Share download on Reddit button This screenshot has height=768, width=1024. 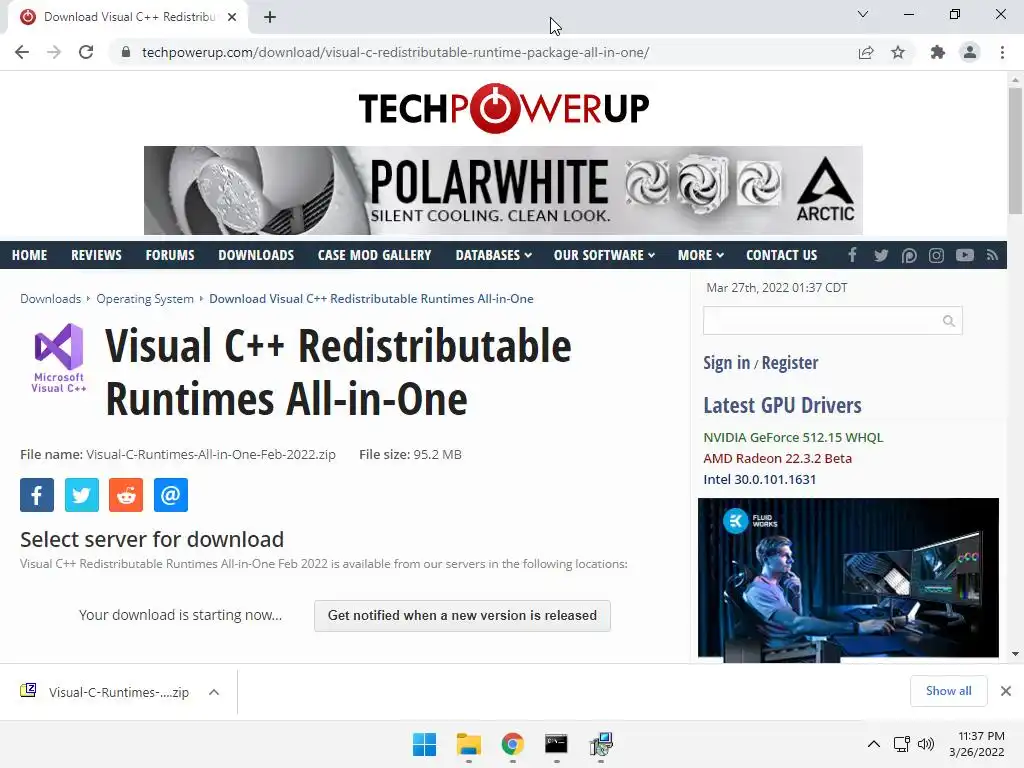point(126,495)
